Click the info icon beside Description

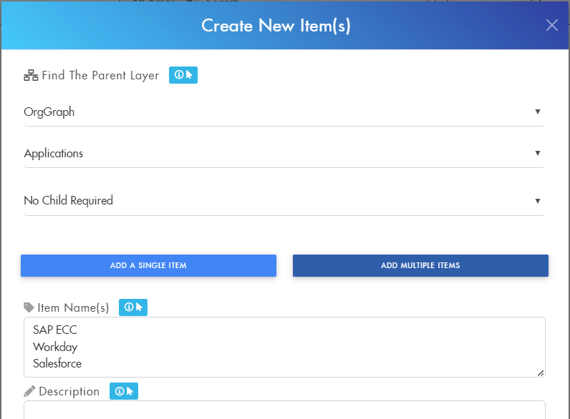coord(124,391)
